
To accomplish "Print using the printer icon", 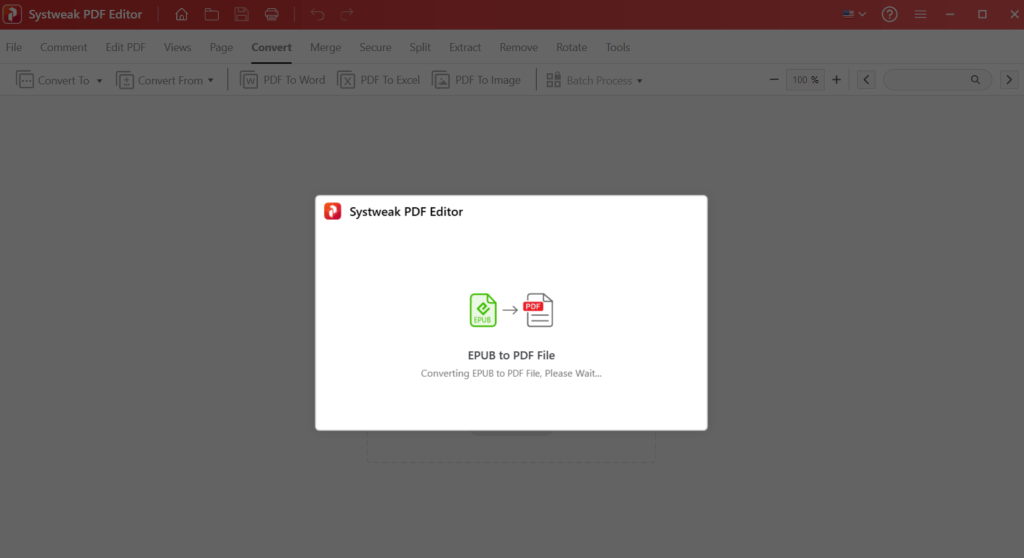I will (x=272, y=14).
